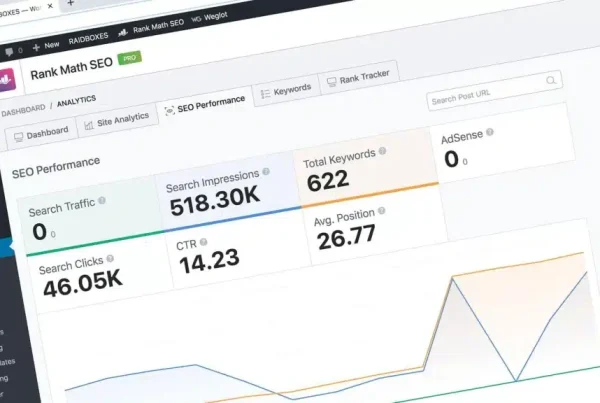Click the CTR 14.23 value
The height and width of the screenshot is (403, 600).
click(x=209, y=261)
